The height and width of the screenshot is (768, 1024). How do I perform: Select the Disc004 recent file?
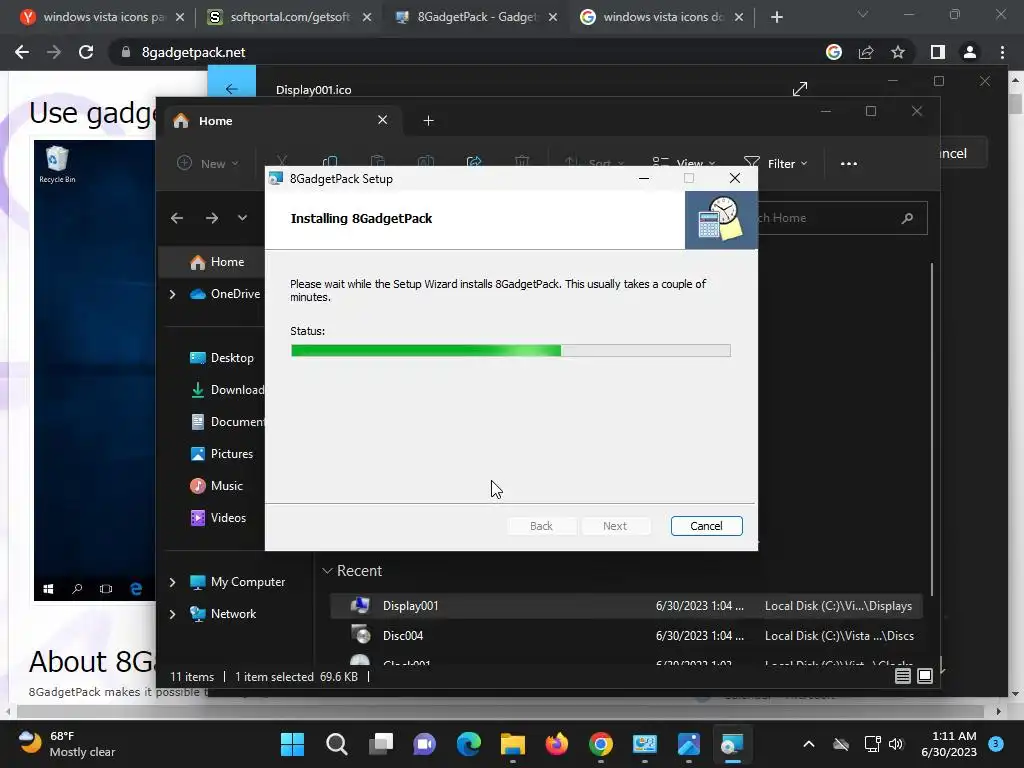(x=626, y=635)
